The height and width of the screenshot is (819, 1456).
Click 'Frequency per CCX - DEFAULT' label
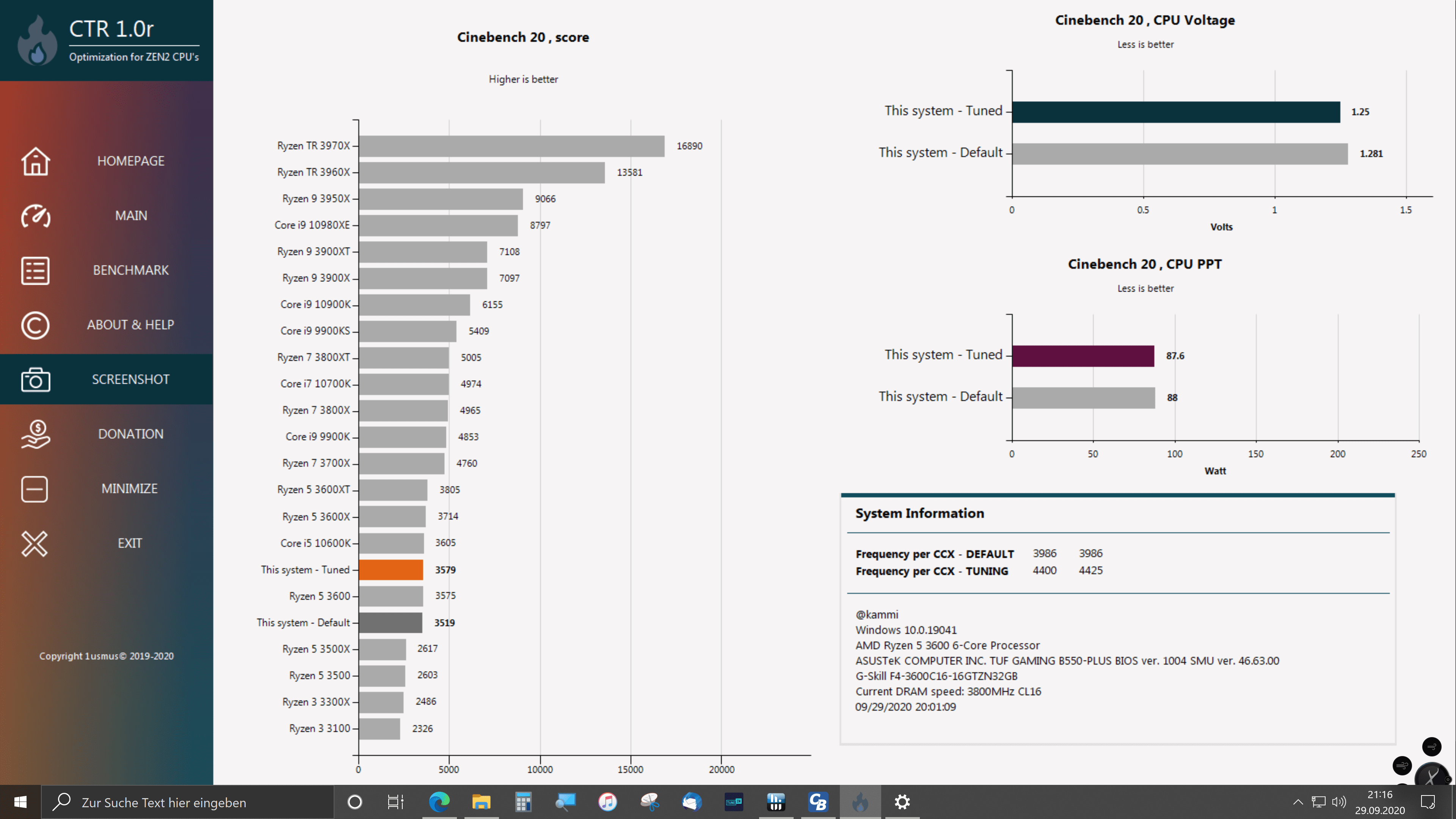pos(935,554)
